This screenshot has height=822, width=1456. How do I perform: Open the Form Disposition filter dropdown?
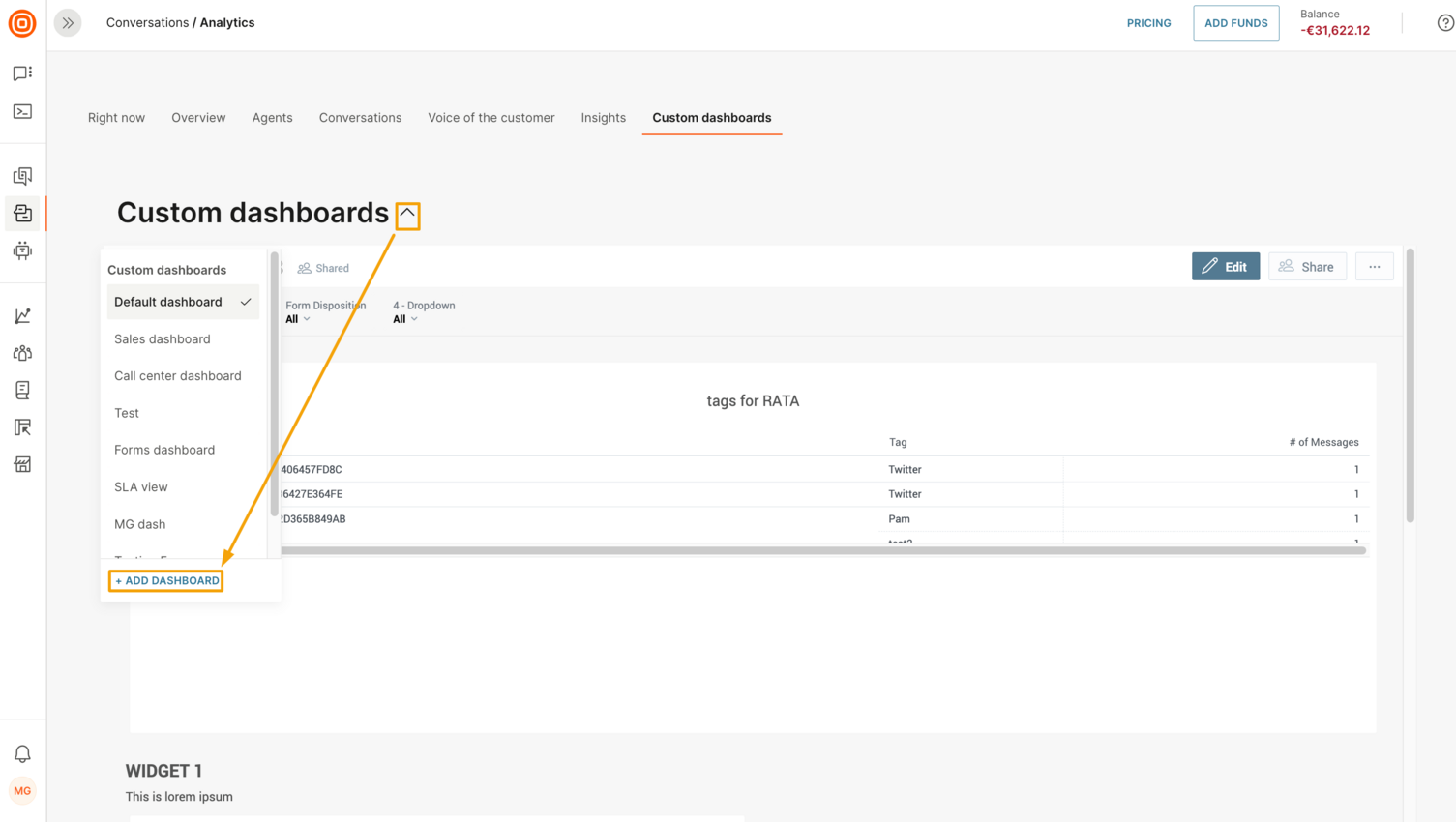[x=298, y=319]
